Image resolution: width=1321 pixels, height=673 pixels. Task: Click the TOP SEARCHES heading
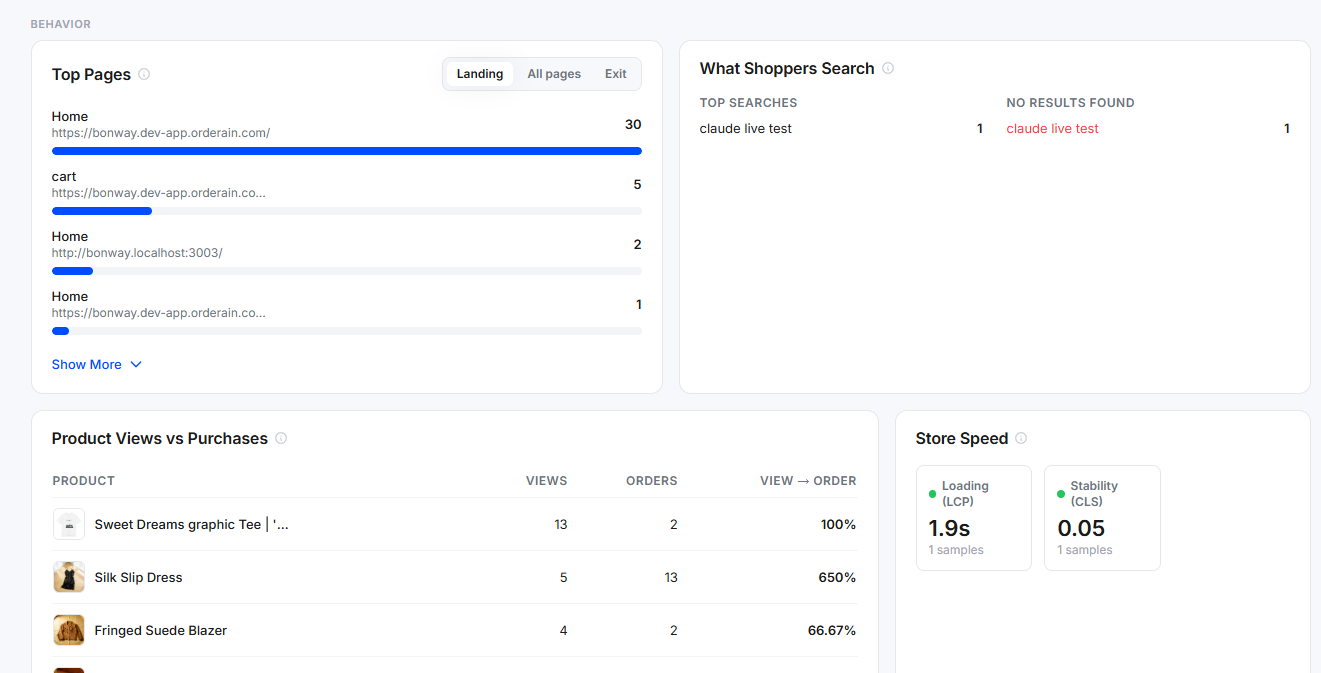[749, 103]
